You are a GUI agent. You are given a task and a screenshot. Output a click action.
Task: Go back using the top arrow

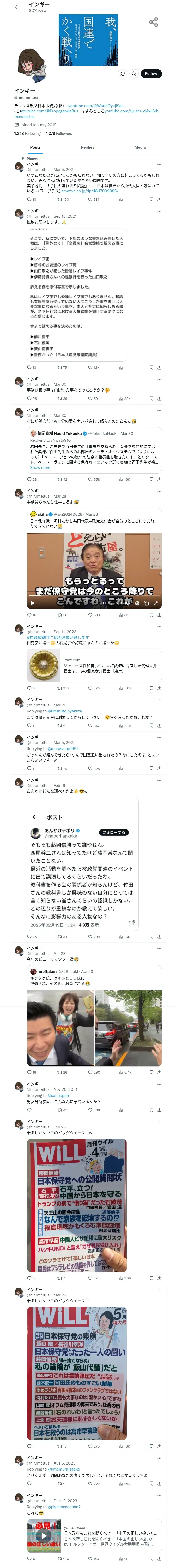(17, 7)
